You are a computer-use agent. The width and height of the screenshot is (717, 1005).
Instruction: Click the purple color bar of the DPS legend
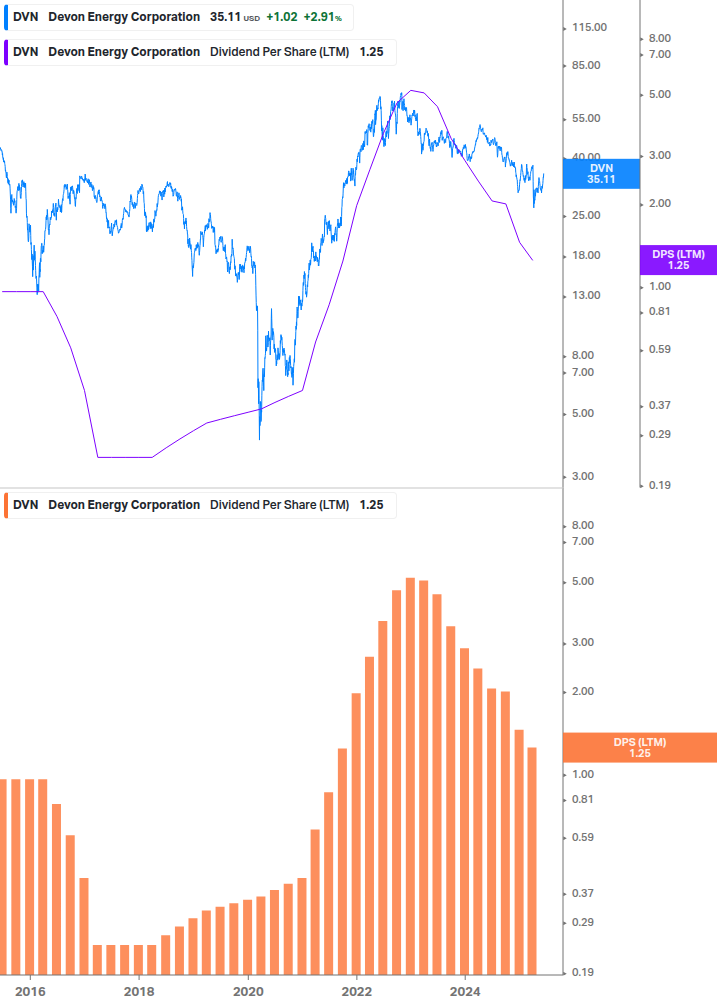[6, 53]
